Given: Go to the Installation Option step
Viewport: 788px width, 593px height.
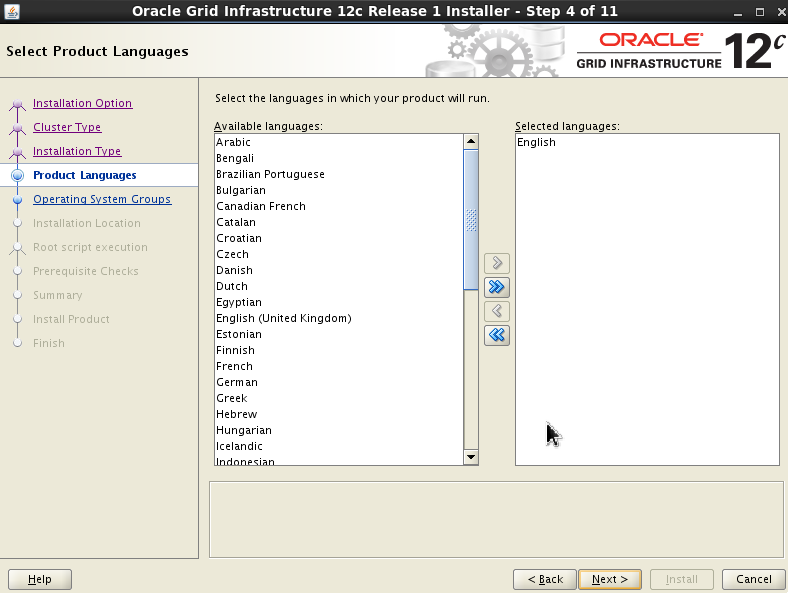Looking at the screenshot, I should tap(82, 103).
